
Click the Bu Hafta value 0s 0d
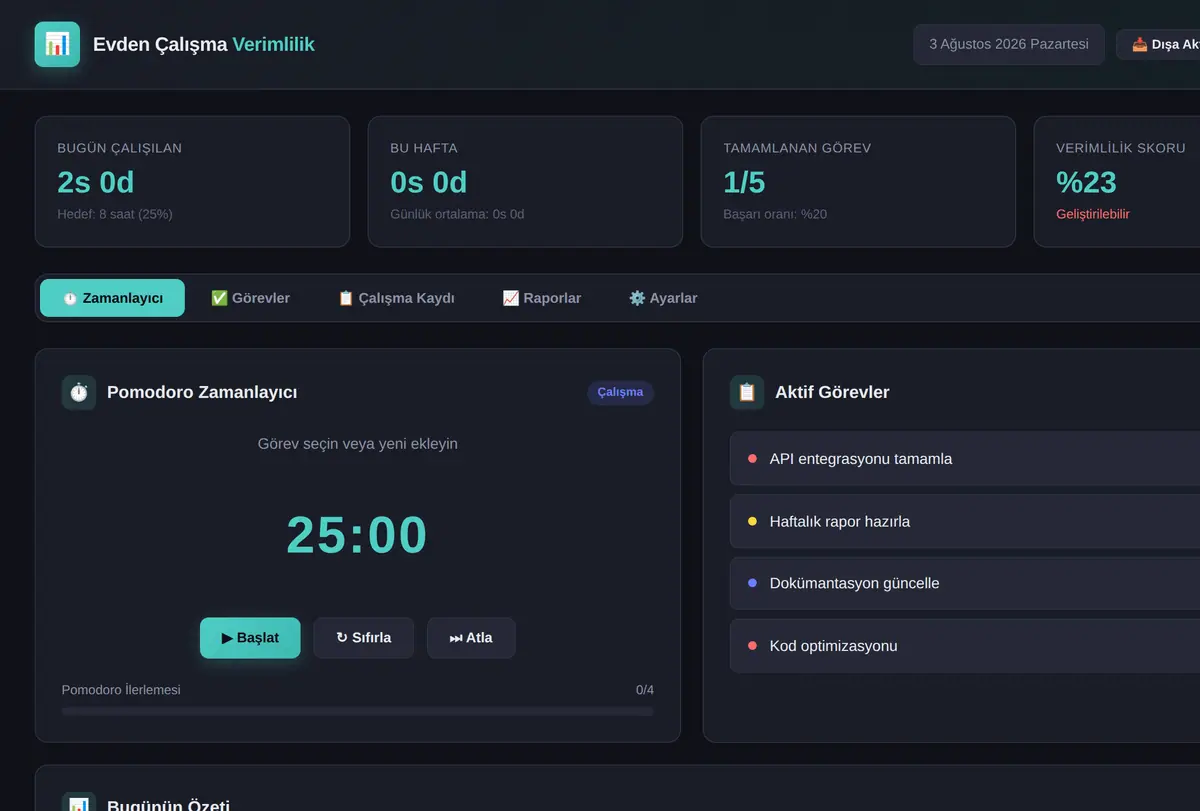click(x=429, y=182)
